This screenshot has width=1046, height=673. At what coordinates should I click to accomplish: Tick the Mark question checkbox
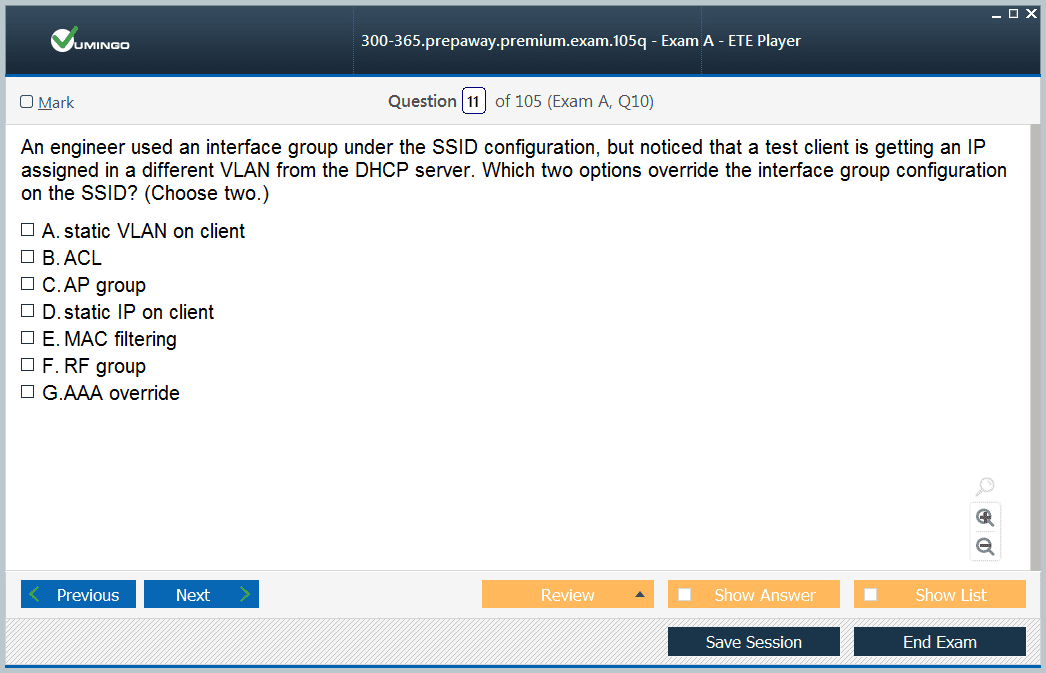(27, 101)
